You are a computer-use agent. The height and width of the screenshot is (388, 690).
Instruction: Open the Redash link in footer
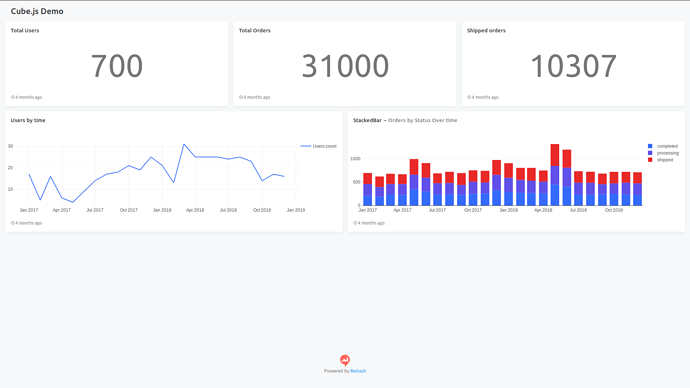click(x=358, y=371)
